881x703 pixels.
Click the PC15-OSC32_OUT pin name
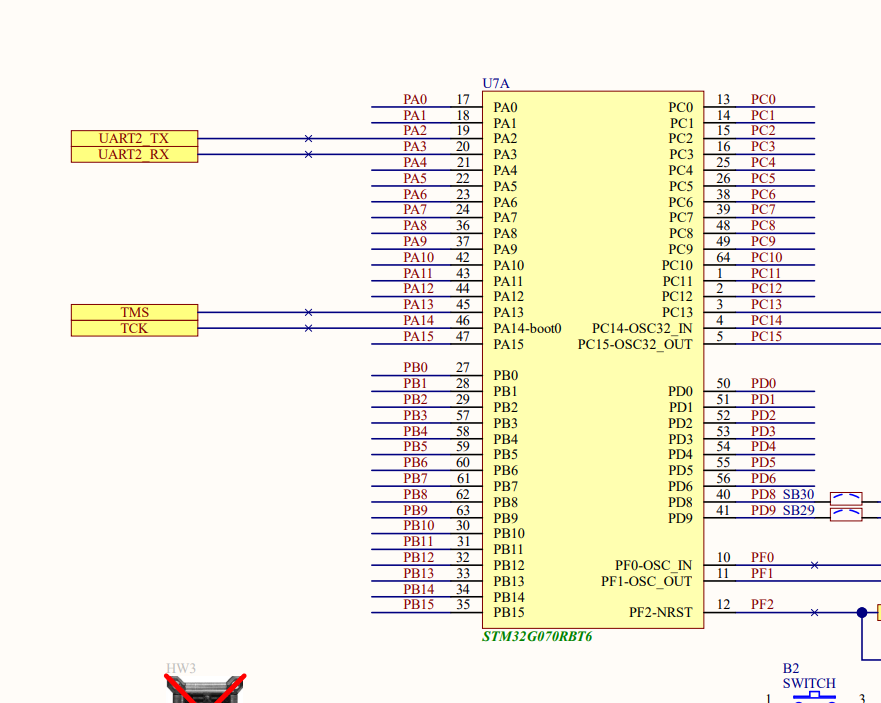pyautogui.click(x=635, y=344)
